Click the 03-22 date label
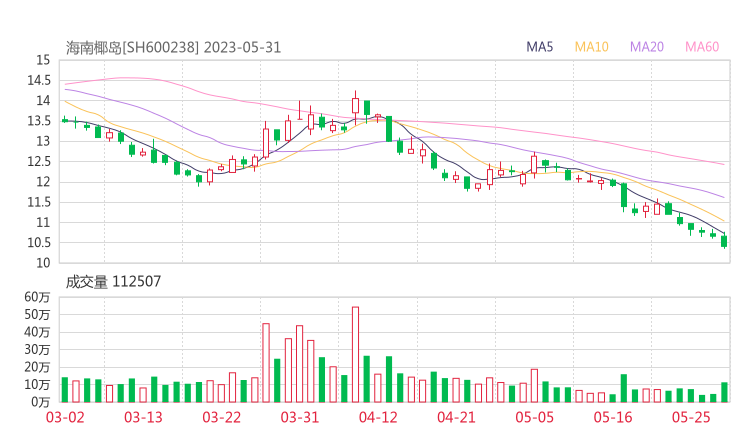740x440 pixels. point(221,417)
